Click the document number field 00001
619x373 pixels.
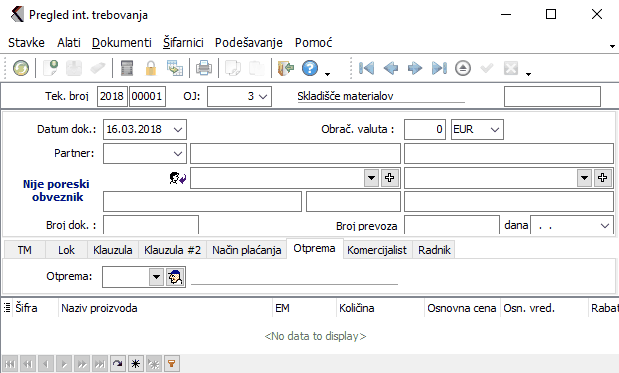(147, 97)
